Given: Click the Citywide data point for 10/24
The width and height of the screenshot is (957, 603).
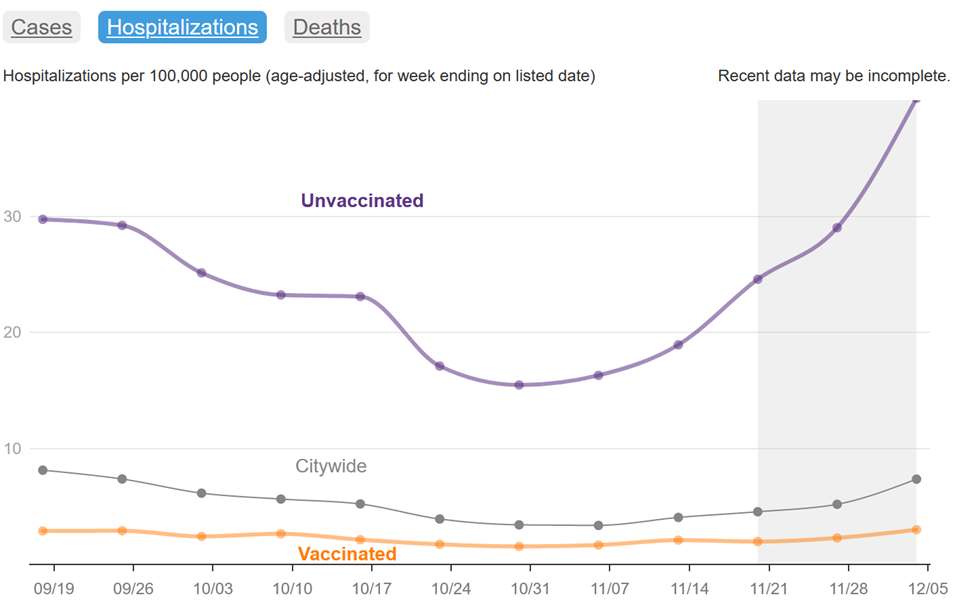Looking at the screenshot, I should coord(439,519).
